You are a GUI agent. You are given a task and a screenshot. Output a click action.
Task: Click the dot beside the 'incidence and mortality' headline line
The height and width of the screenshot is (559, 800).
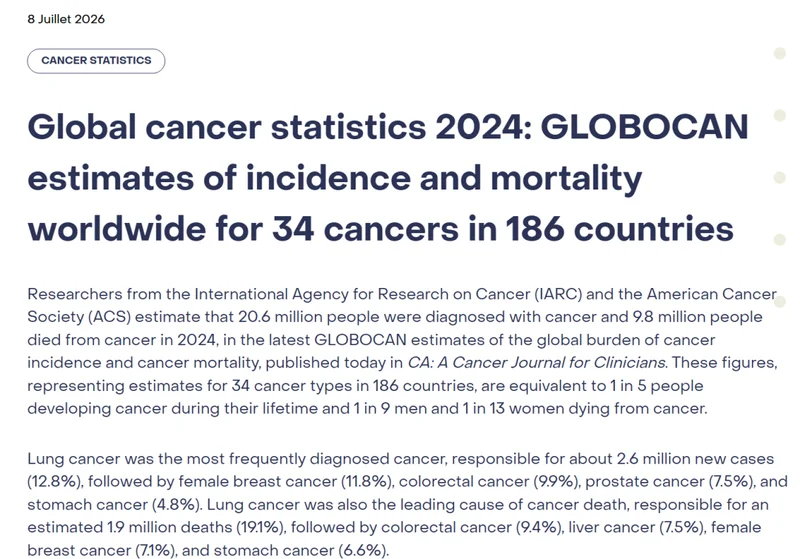[x=780, y=177]
